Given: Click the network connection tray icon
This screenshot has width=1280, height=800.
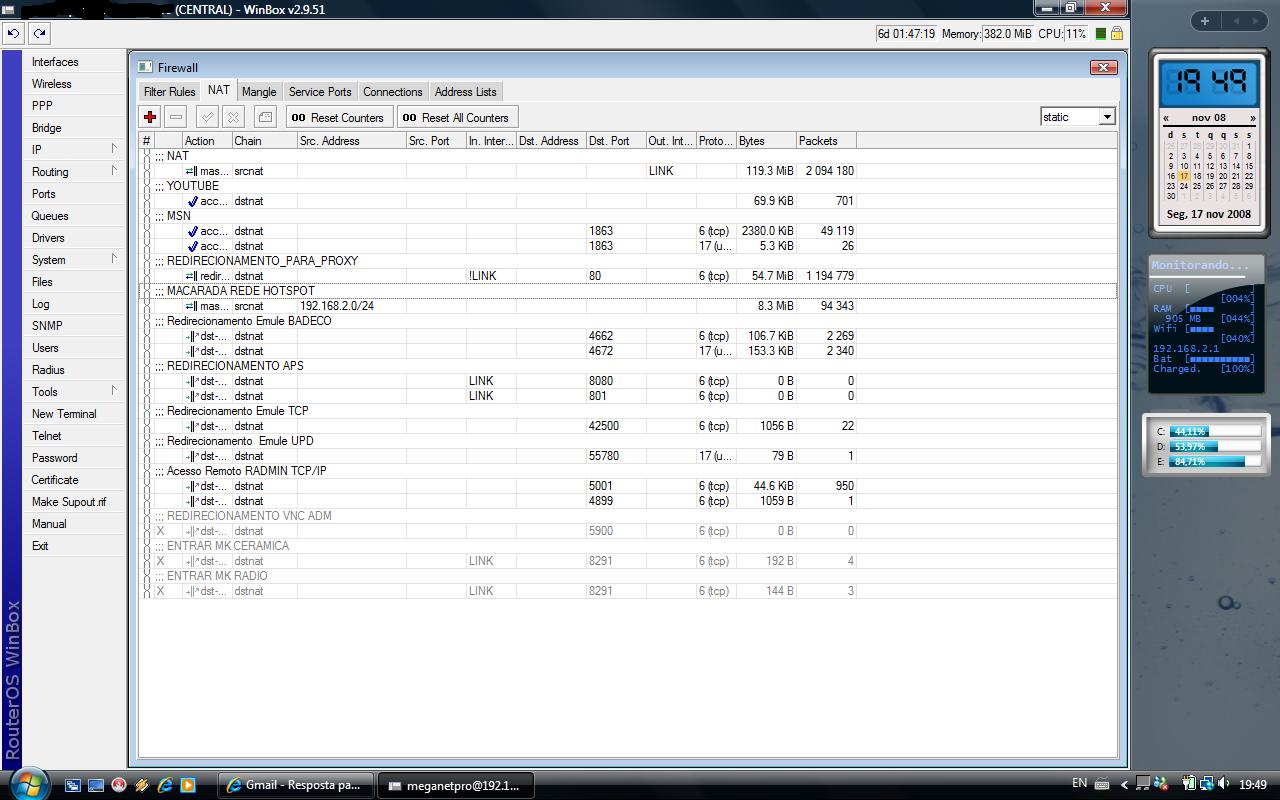Looking at the screenshot, I should (x=1208, y=784).
